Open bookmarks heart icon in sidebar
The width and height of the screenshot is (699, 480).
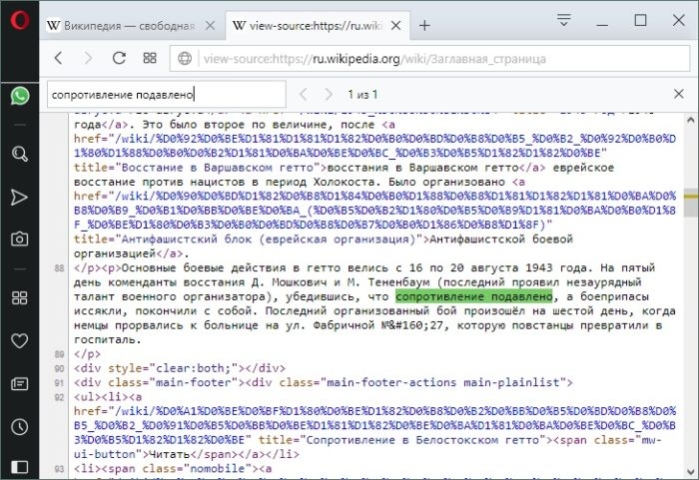pos(20,341)
